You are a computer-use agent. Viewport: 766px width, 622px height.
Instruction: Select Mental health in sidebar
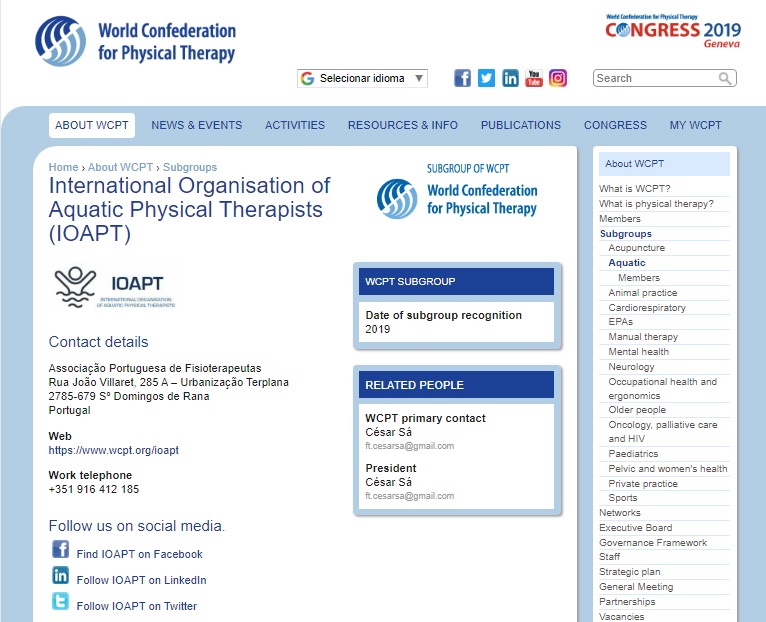tap(638, 352)
